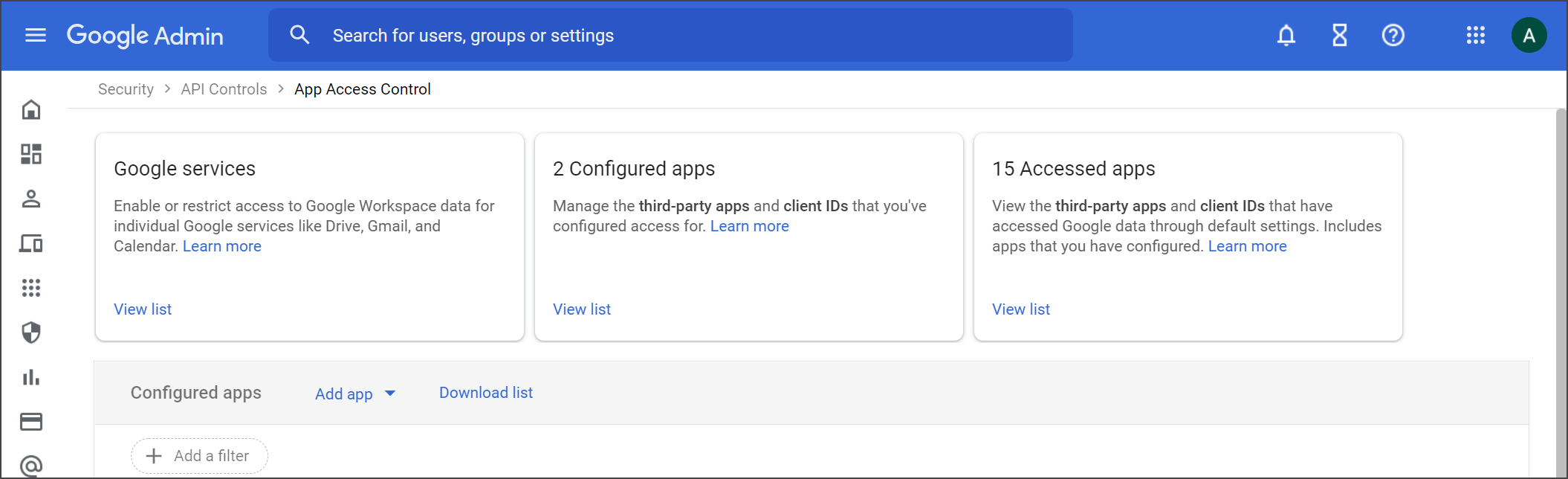1568x479 pixels.
Task: Navigate to Security breadcrumb
Action: 126,89
